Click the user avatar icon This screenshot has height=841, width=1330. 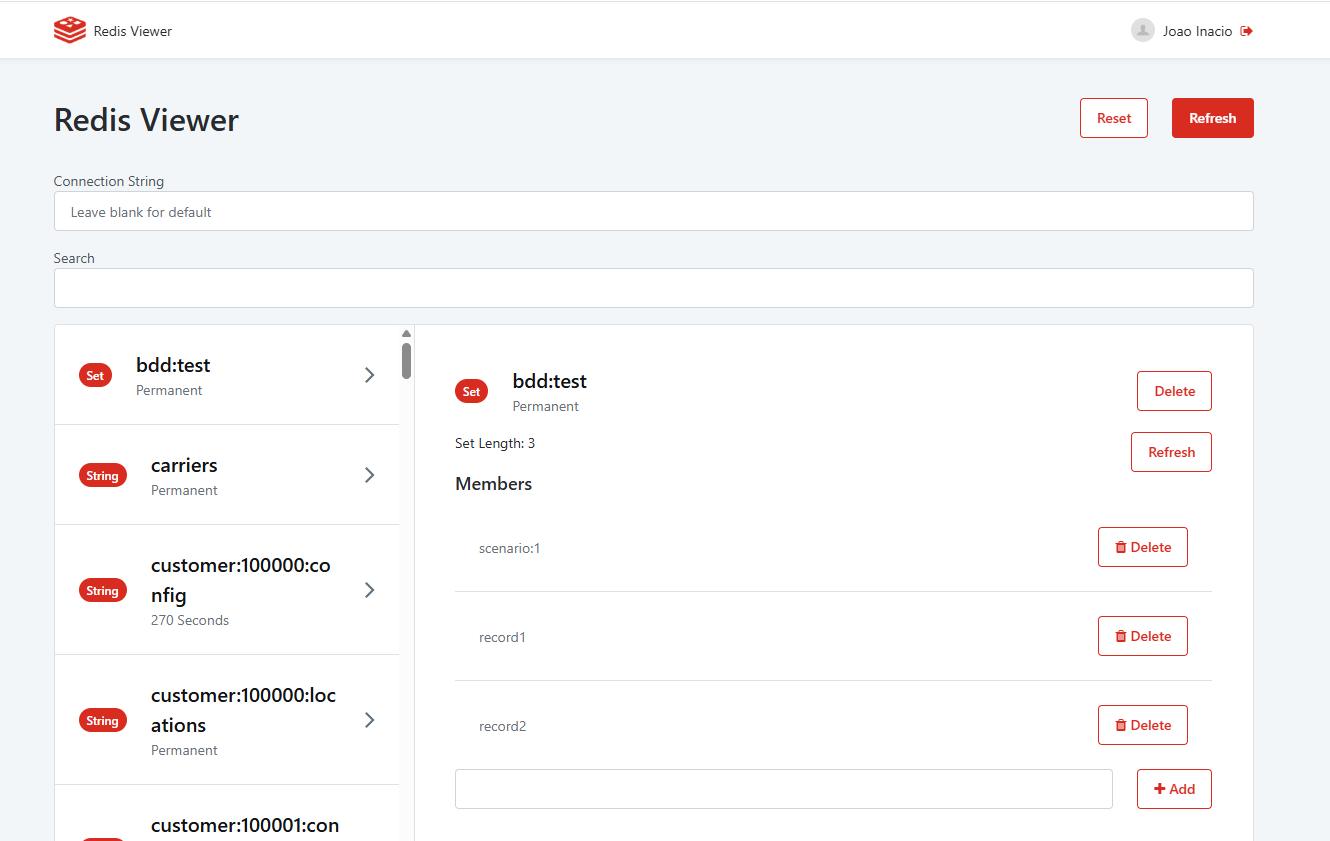[x=1143, y=30]
